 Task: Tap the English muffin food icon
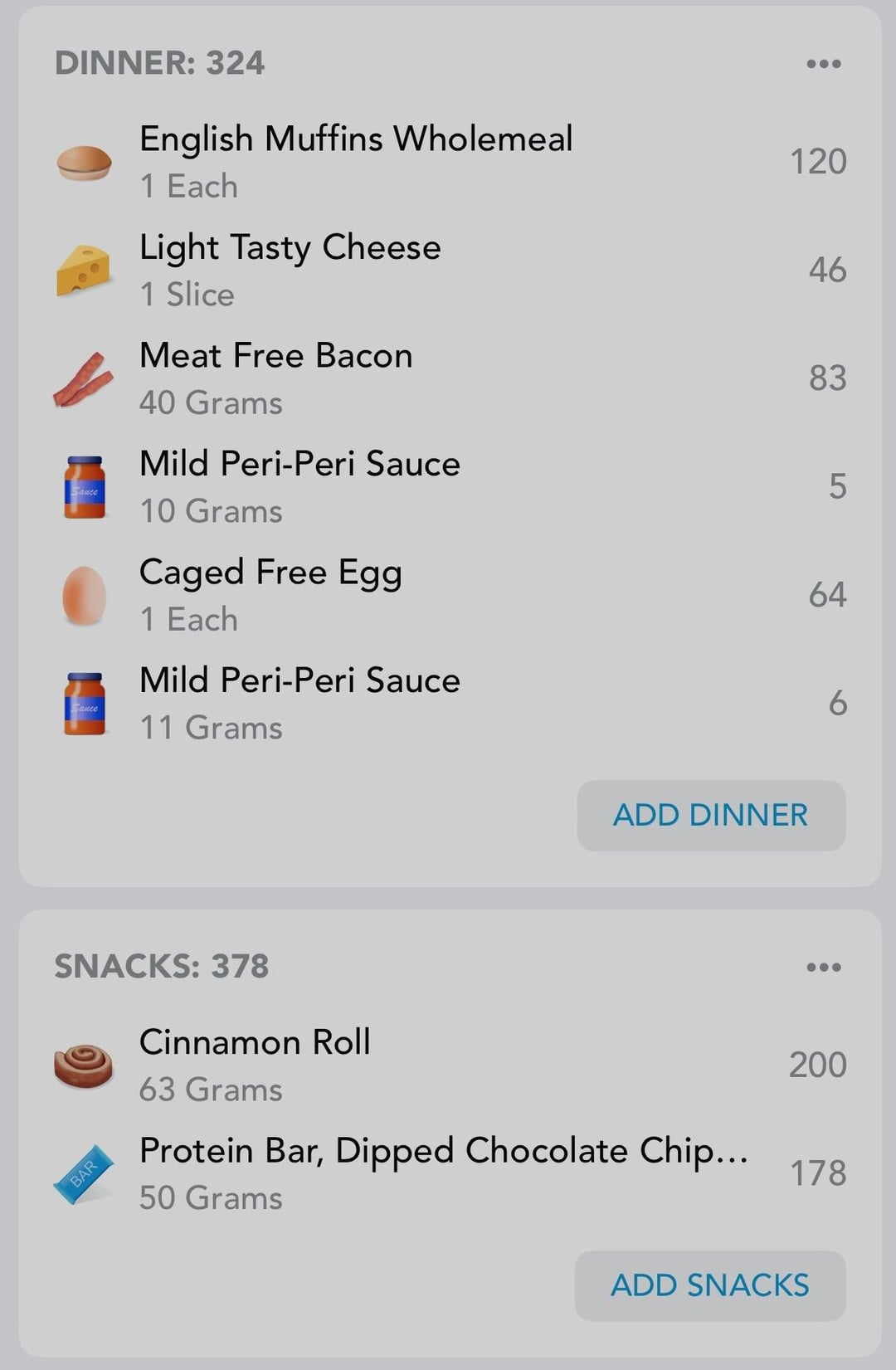pos(84,163)
